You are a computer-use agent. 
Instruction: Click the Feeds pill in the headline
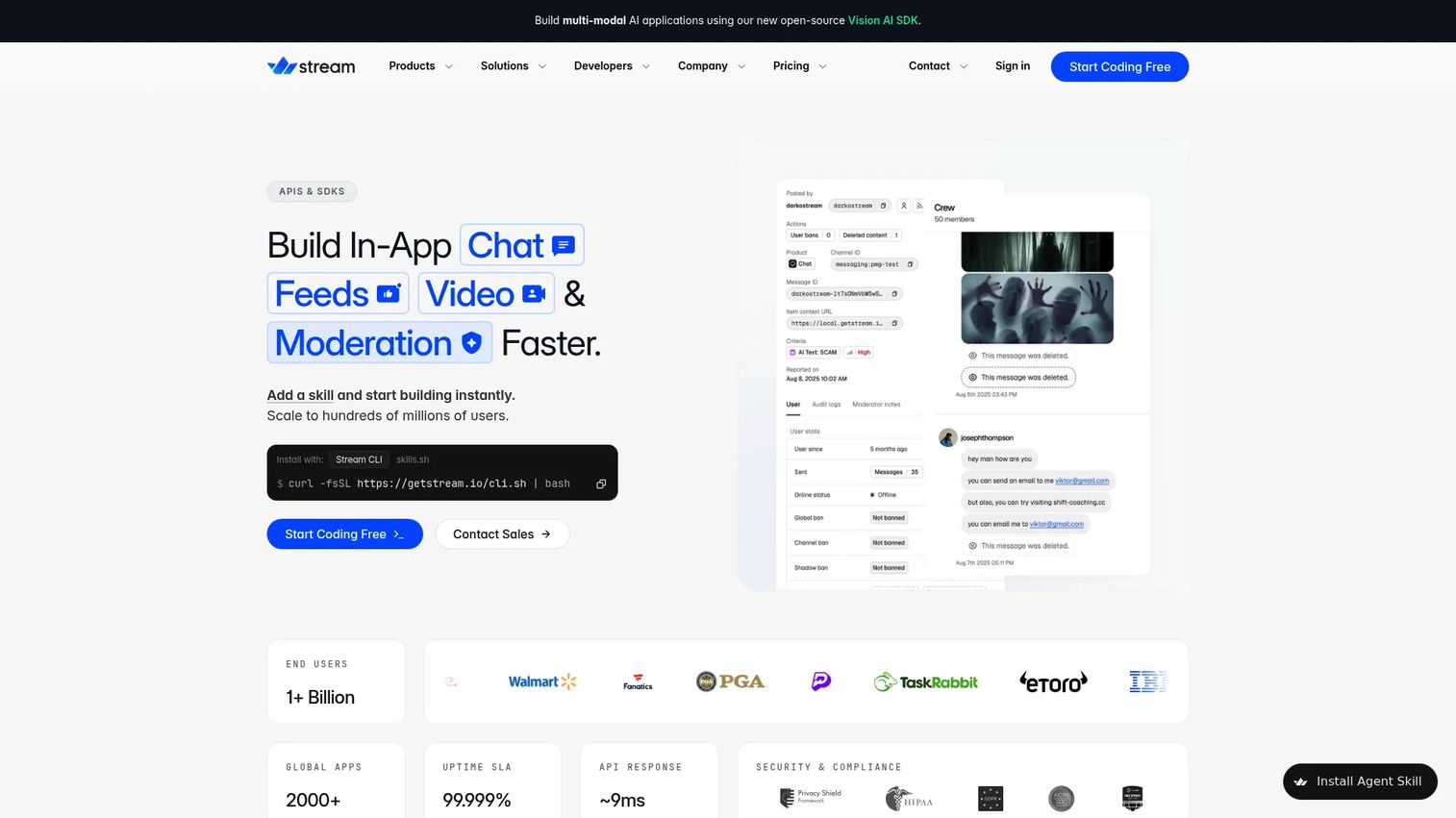pos(338,293)
